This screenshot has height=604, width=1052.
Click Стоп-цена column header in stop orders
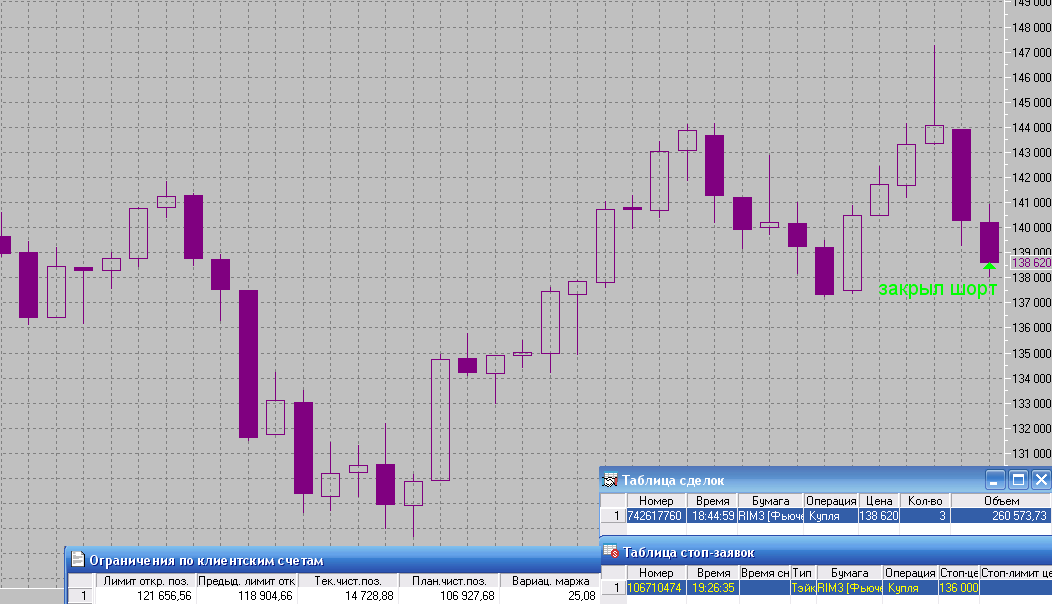pos(959,573)
